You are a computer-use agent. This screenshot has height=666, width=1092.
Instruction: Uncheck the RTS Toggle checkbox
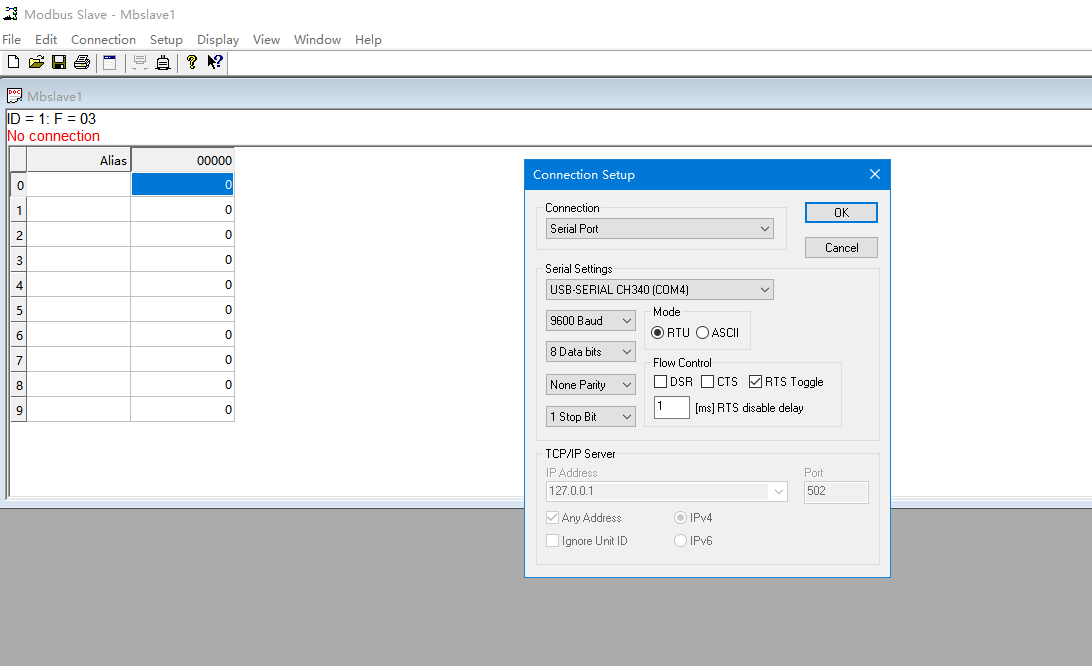pyautogui.click(x=756, y=382)
